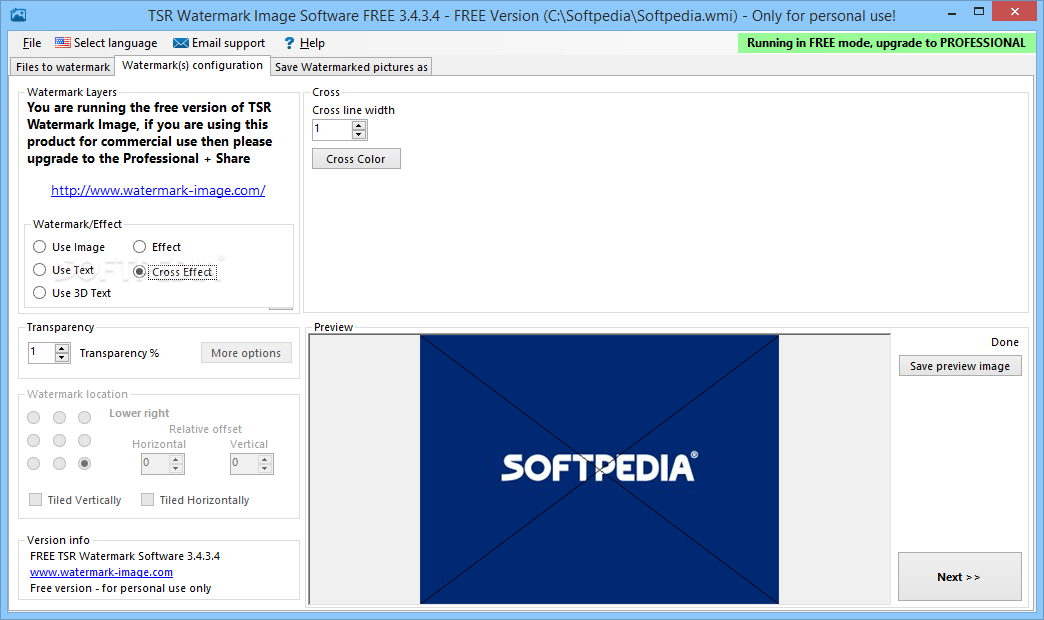1044x620 pixels.
Task: Increase Cross line width with up arrow
Action: 359,125
